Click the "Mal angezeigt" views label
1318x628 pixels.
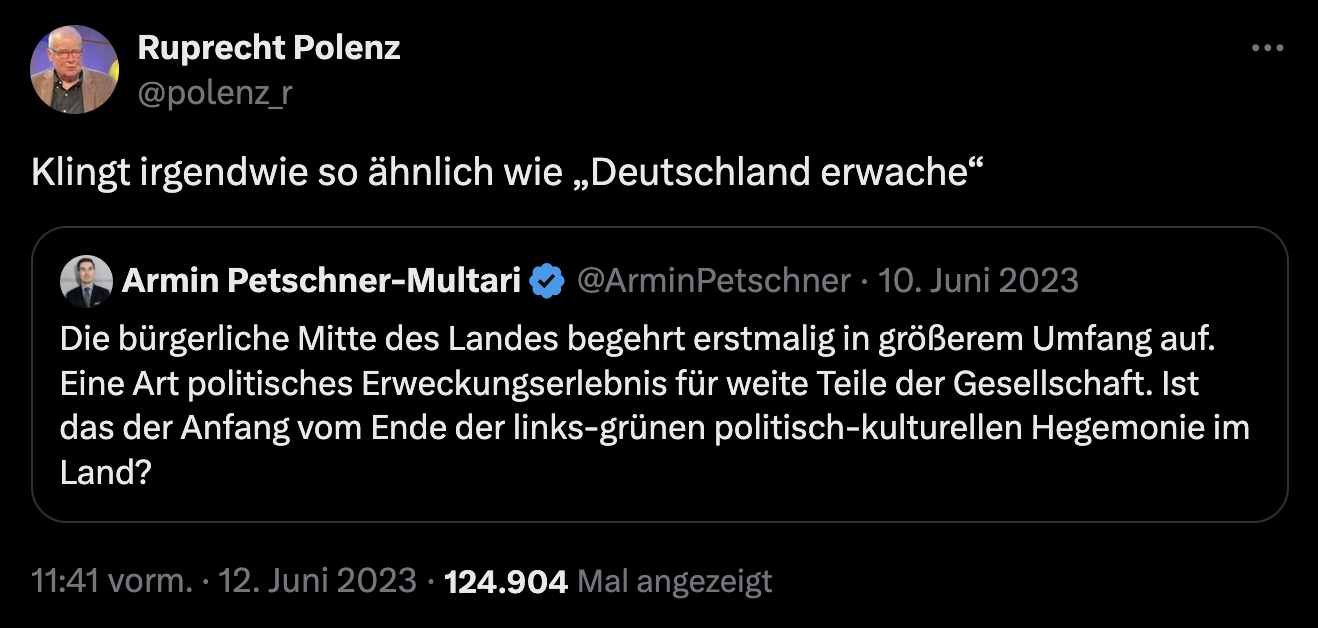pos(675,581)
